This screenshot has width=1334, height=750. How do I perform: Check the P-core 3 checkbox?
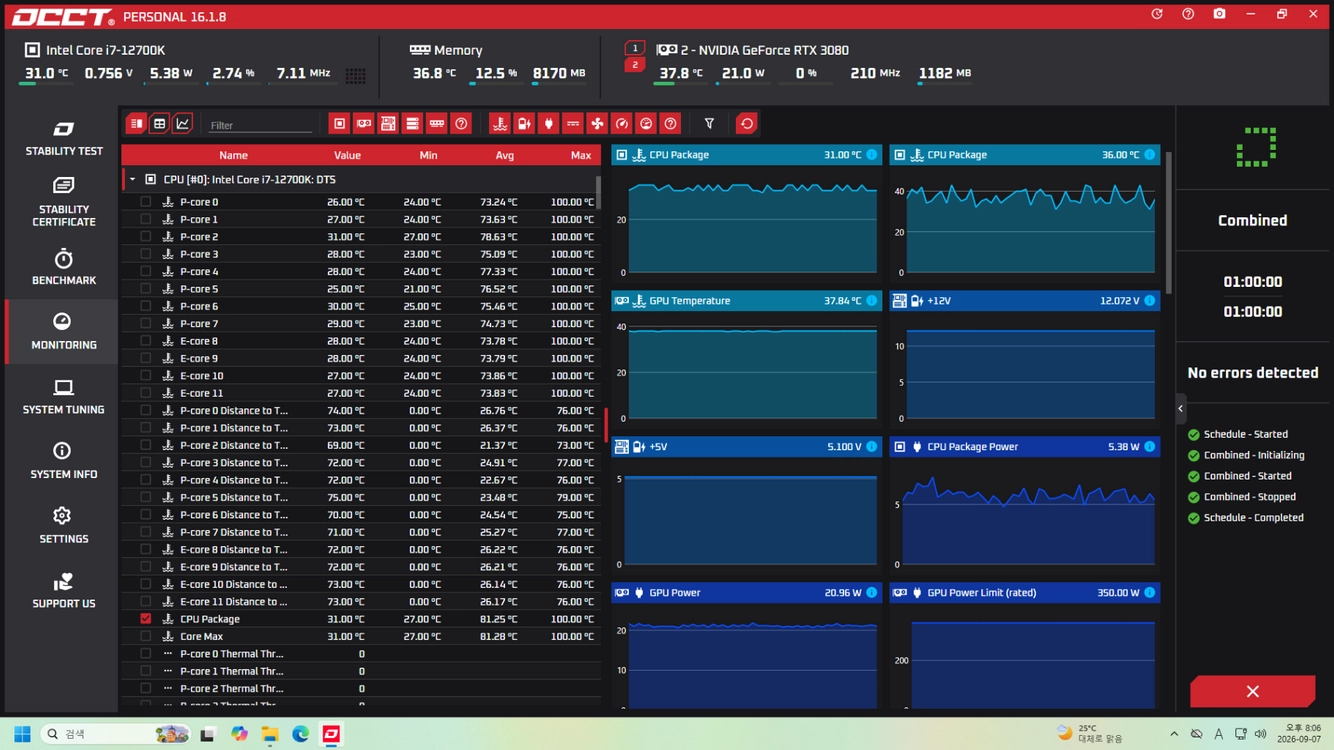[x=146, y=254]
